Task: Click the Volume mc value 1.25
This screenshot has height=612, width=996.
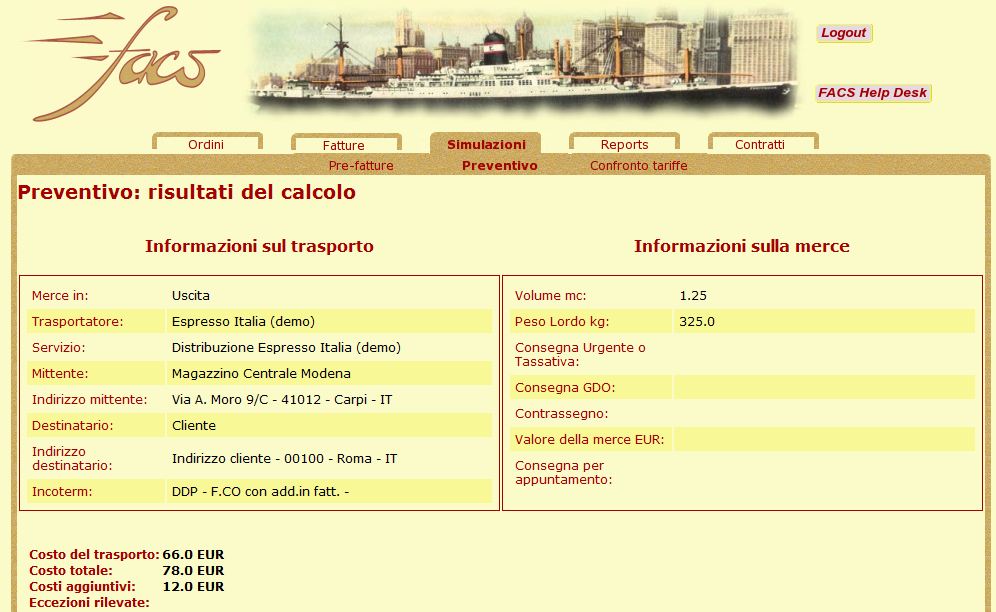Action: tap(693, 296)
